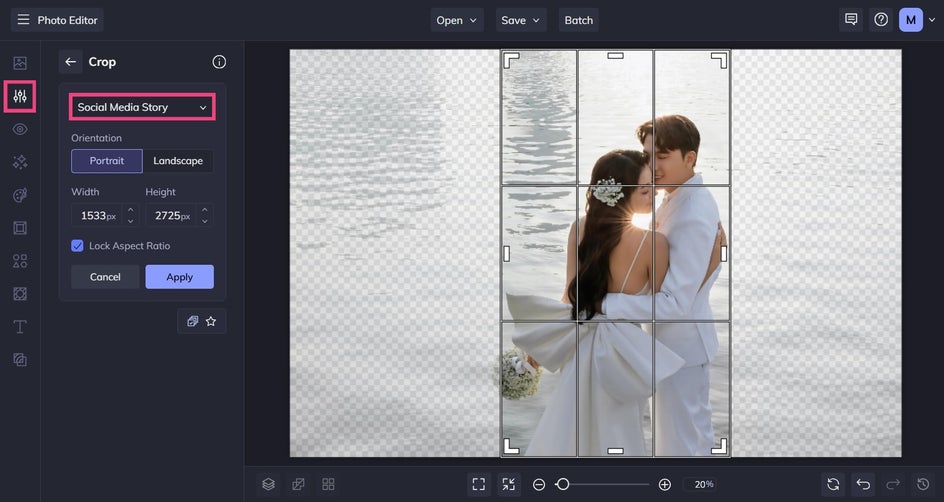Open the help question mark icon
This screenshot has height=502, width=944.
(x=881, y=20)
